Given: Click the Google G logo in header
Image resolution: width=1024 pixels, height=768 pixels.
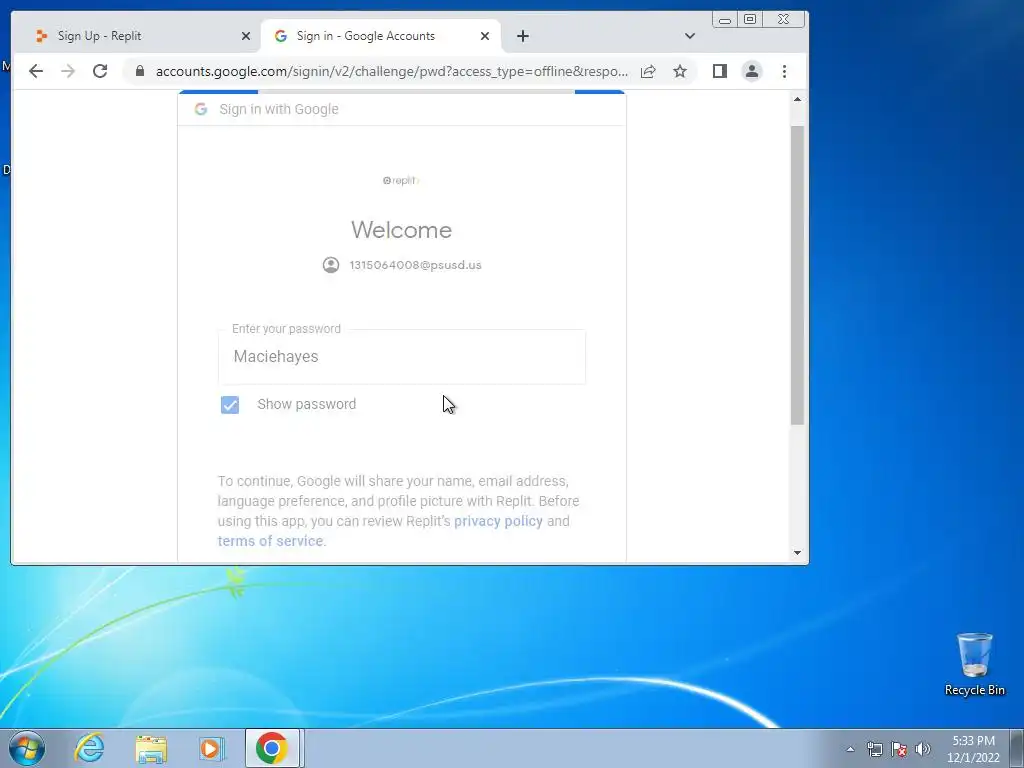Looking at the screenshot, I should point(200,109).
